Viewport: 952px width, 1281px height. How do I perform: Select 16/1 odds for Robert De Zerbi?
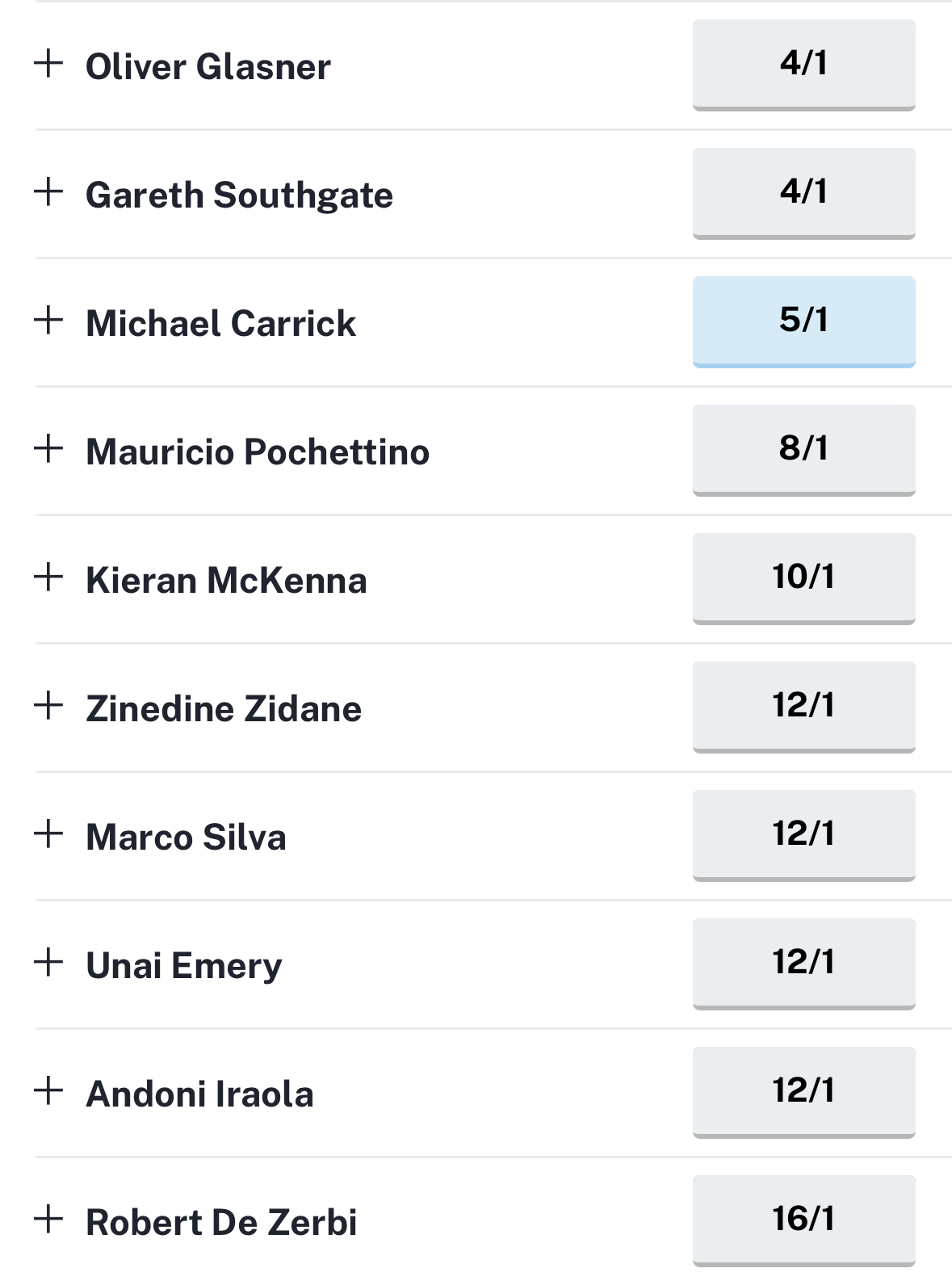pyautogui.click(x=803, y=1220)
